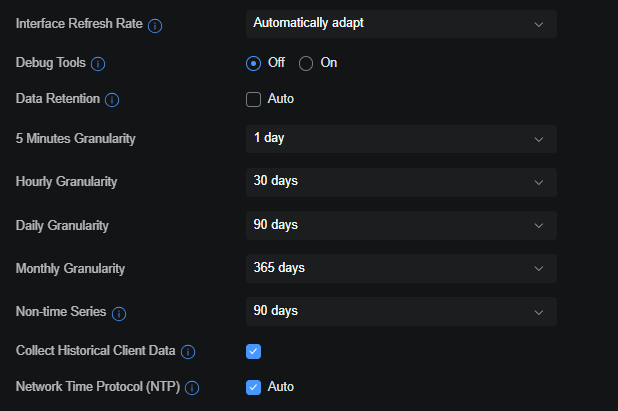Disable Network Time Protocol Auto checkbox

[253, 387]
